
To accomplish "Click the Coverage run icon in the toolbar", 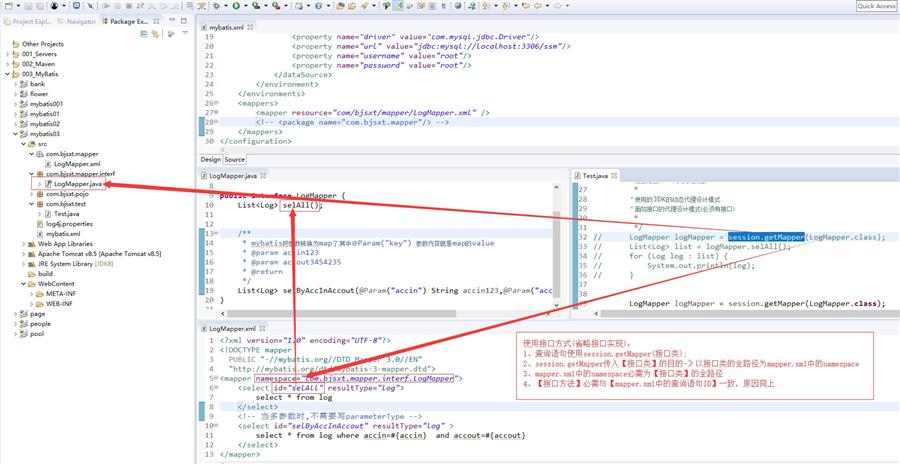I will tap(255, 6).
